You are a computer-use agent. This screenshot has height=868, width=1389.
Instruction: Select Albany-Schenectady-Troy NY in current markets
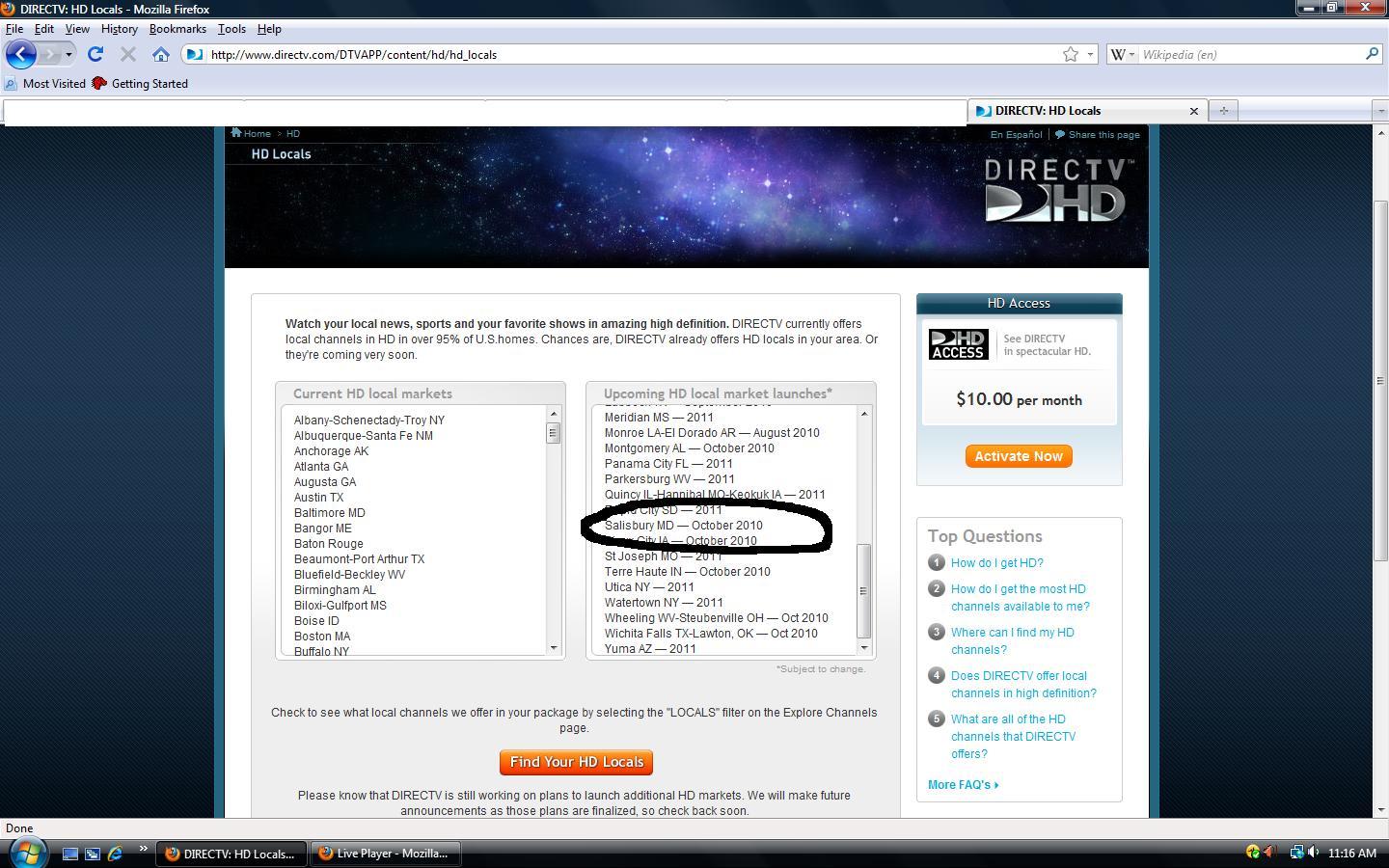tap(369, 420)
